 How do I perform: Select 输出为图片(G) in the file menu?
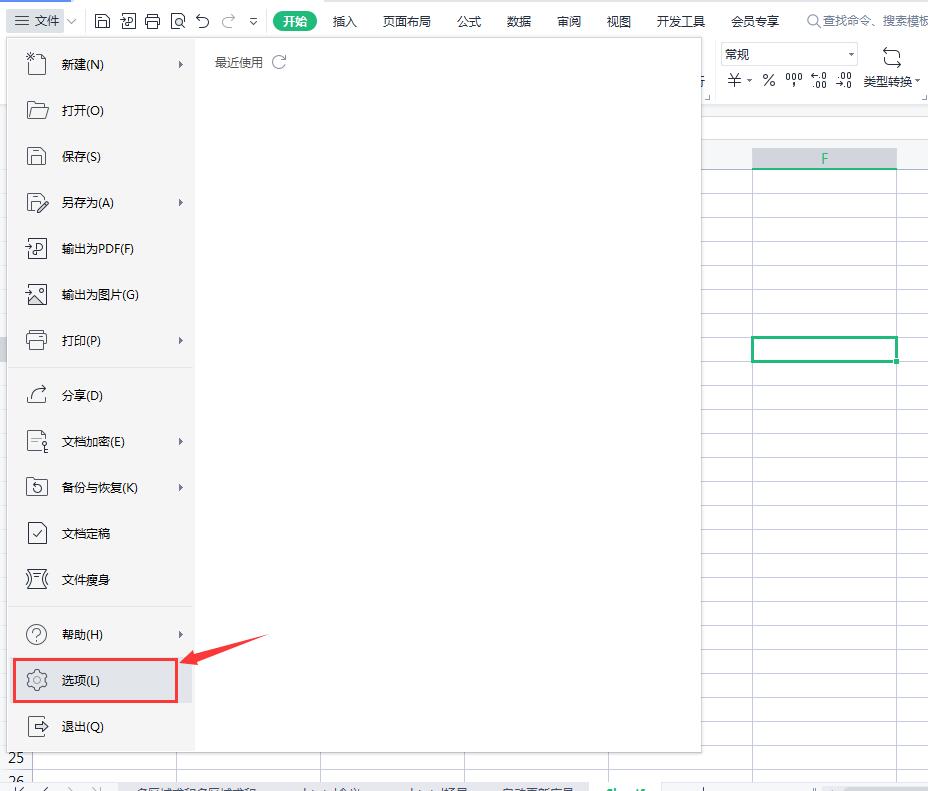tap(100, 295)
